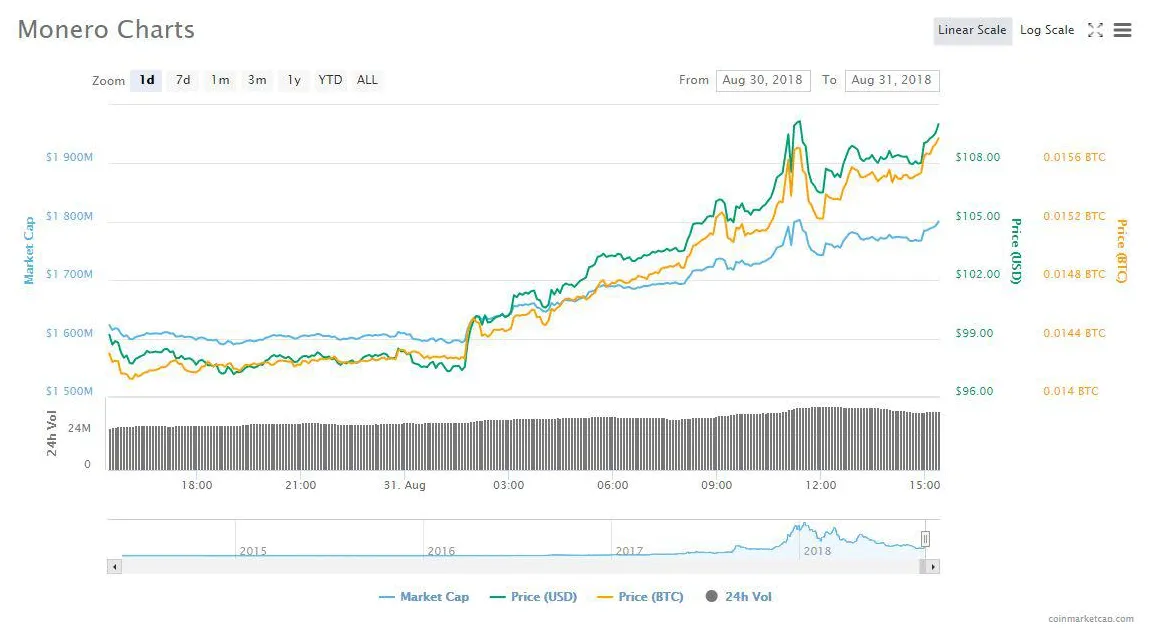Click the range slider handle
Screen dimensions: 1149x632
pos(926,539)
